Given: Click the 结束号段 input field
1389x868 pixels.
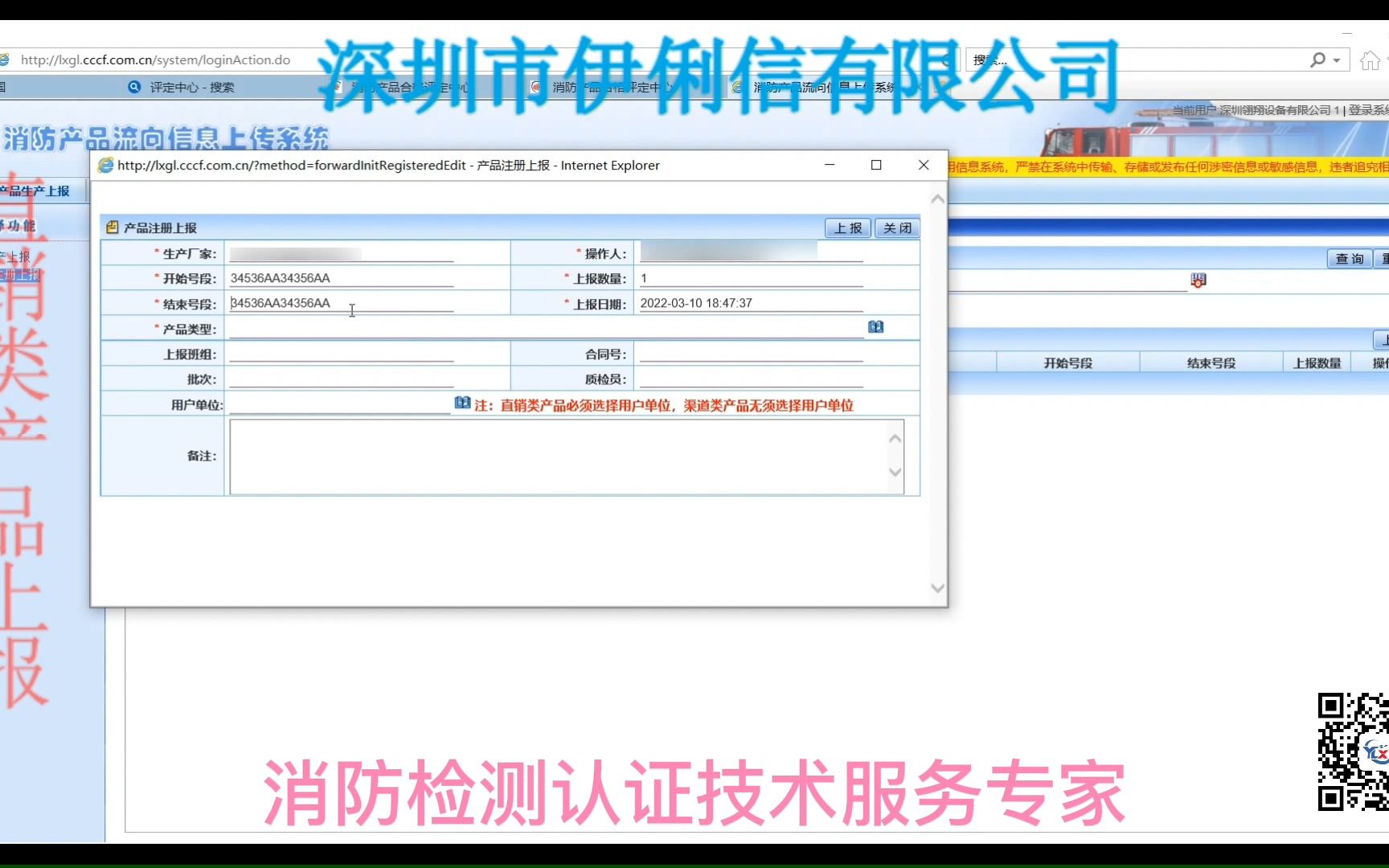Looking at the screenshot, I should coord(342,303).
